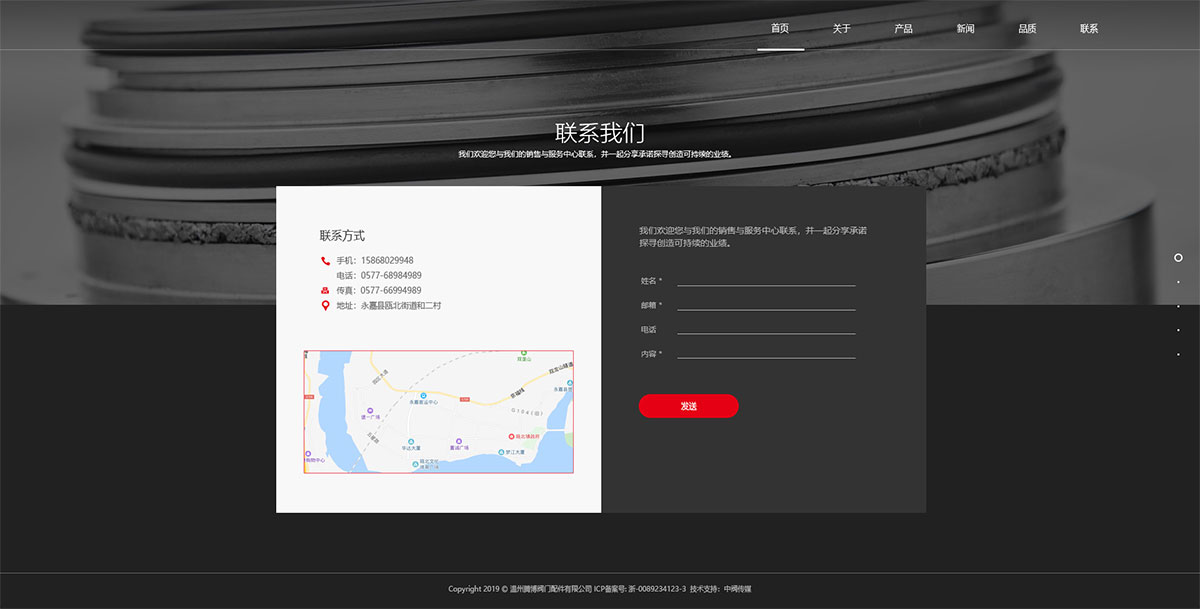Open the 首页 navigation tab
The image size is (1200, 609).
click(x=780, y=28)
